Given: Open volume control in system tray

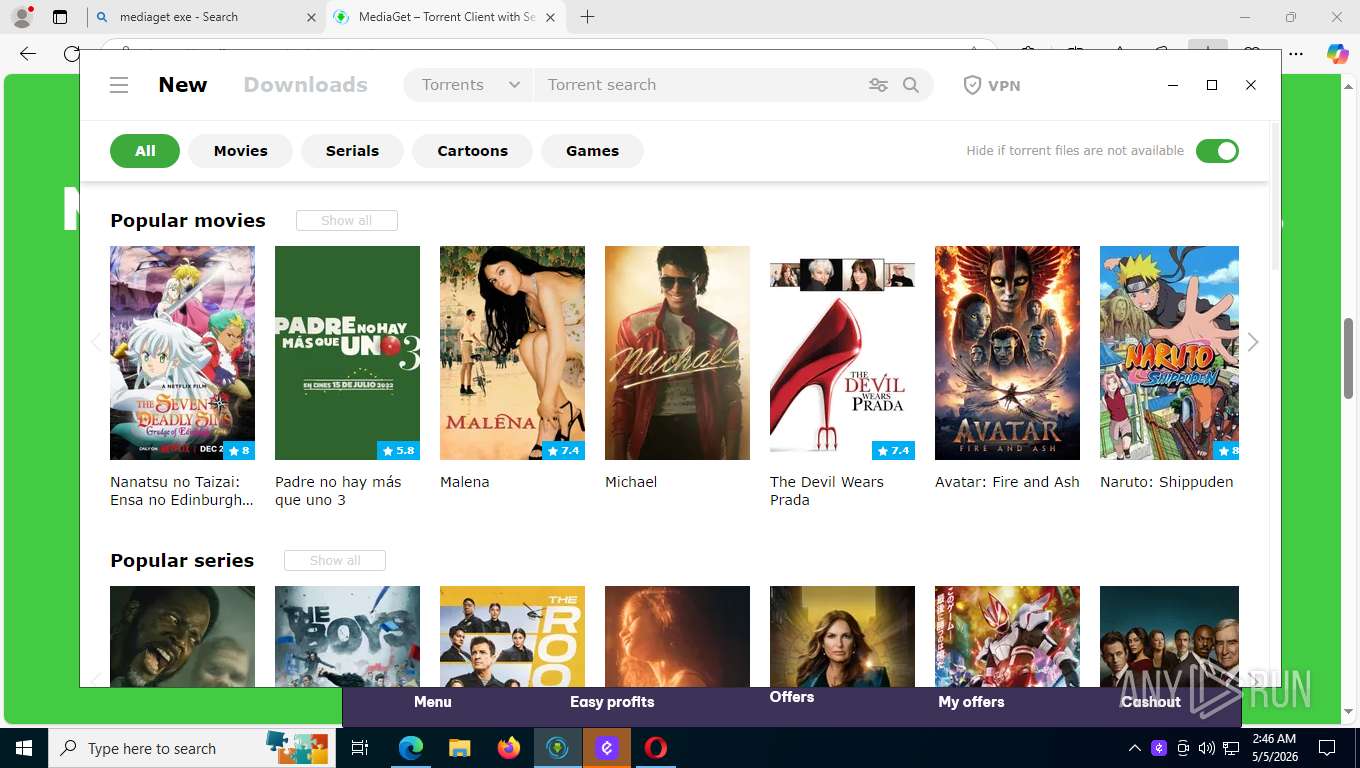Looking at the screenshot, I should (x=1207, y=748).
